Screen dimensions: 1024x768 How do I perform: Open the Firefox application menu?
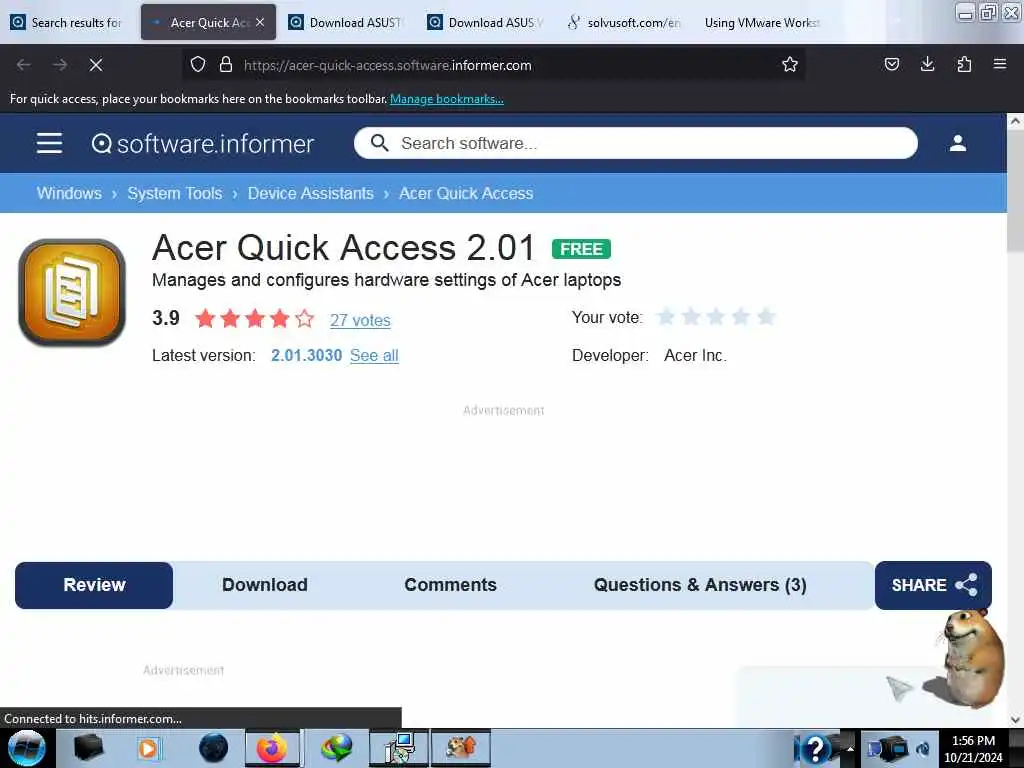tap(1000, 64)
